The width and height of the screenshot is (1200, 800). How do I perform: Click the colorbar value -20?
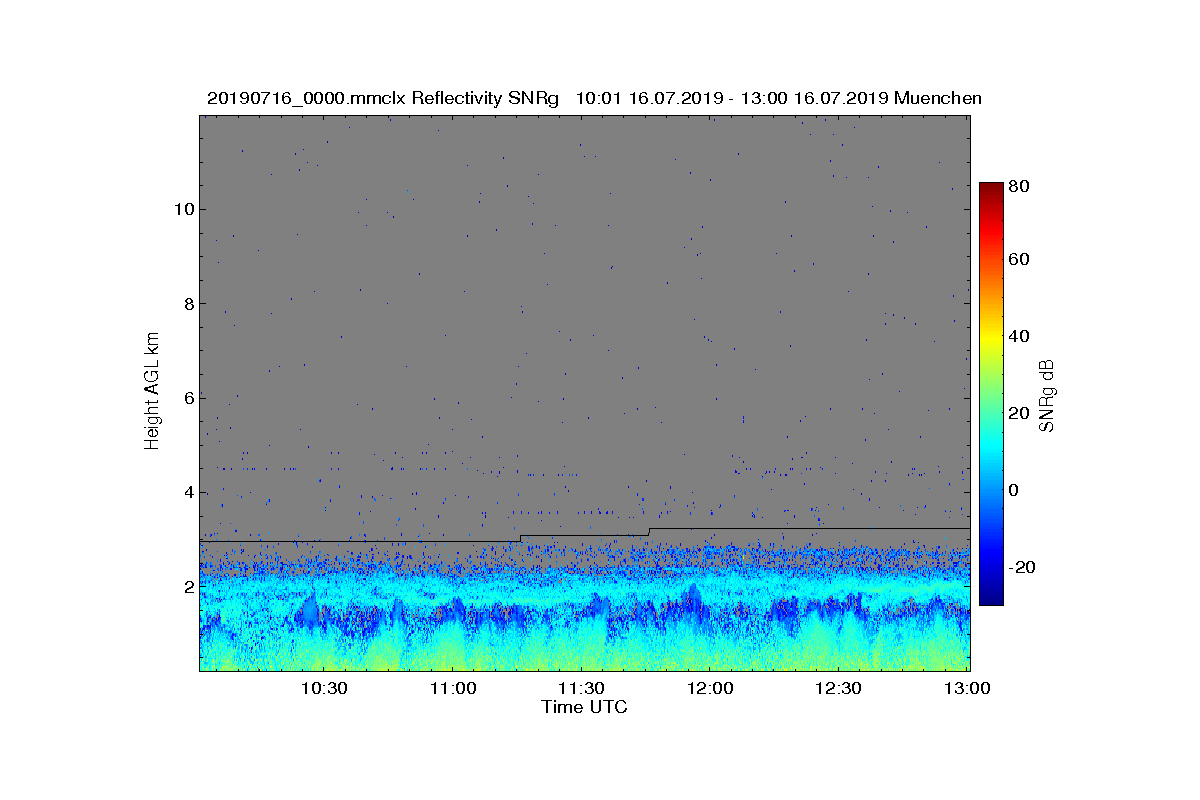1023,567
